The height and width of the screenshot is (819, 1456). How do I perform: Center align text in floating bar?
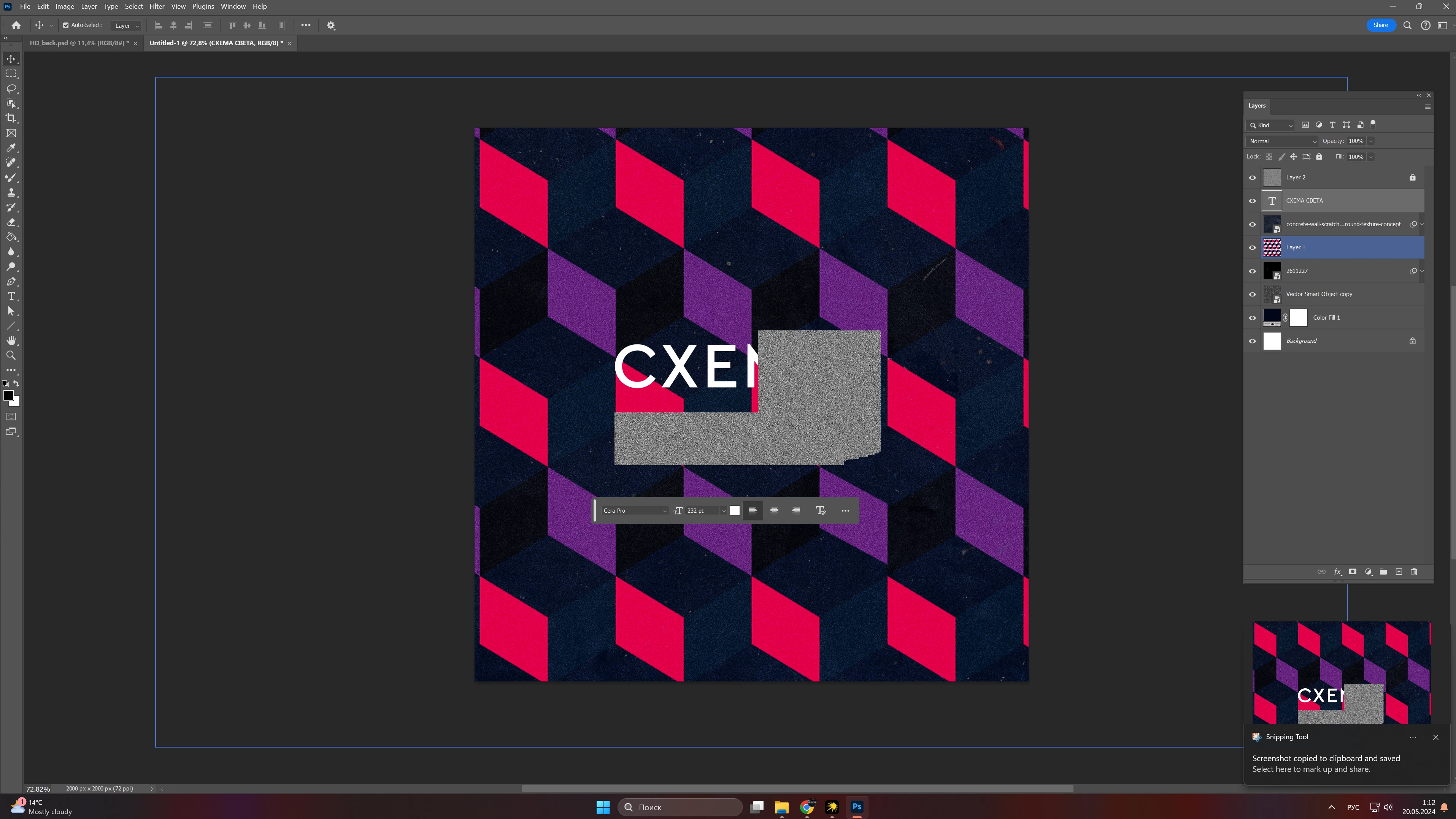coord(774,511)
